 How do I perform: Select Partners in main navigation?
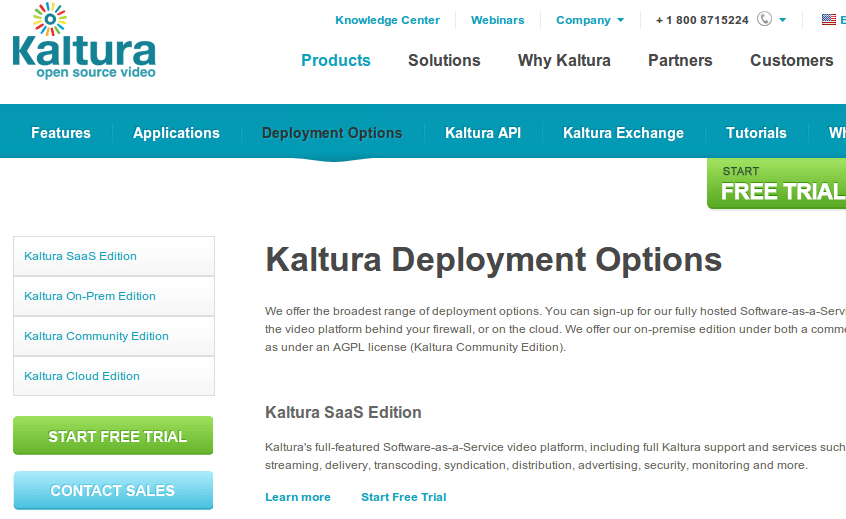[x=680, y=60]
